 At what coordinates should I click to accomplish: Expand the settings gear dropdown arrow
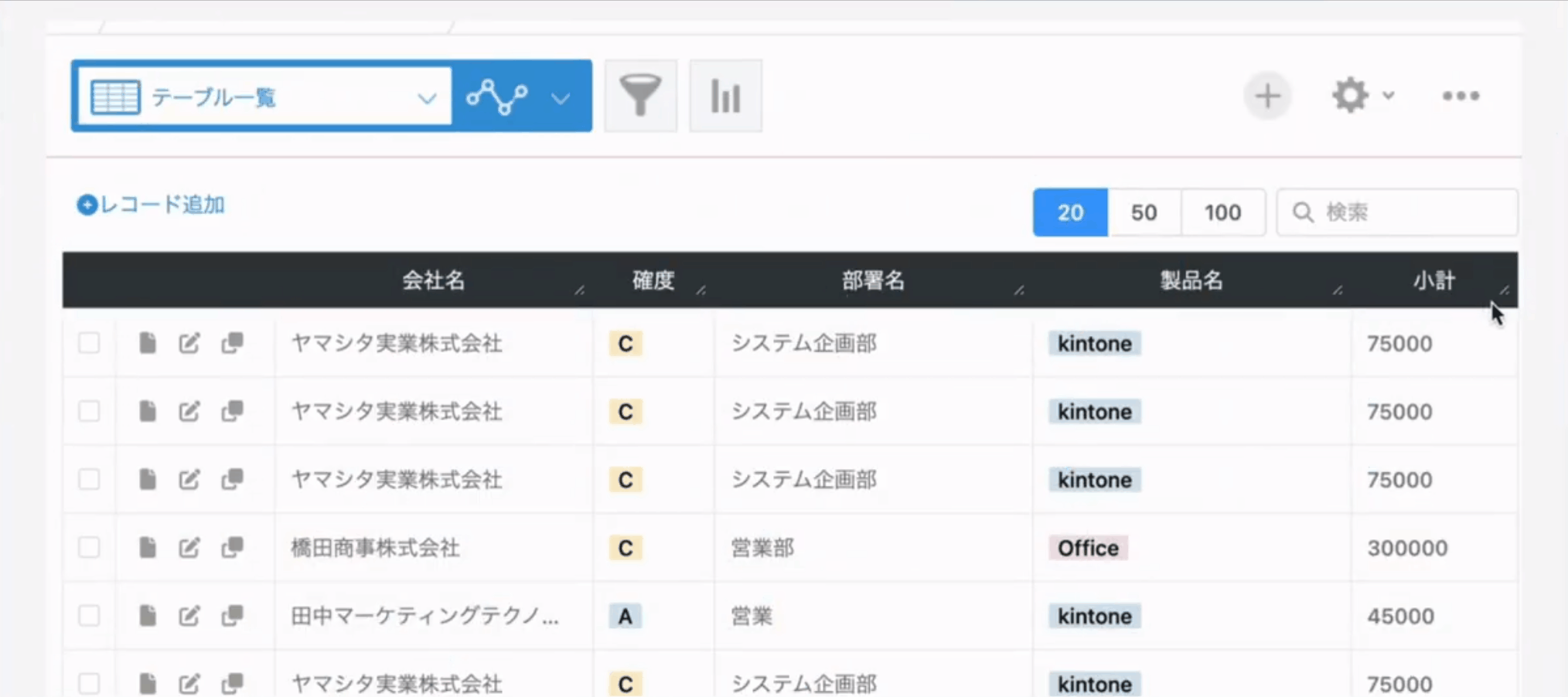pyautogui.click(x=1389, y=95)
